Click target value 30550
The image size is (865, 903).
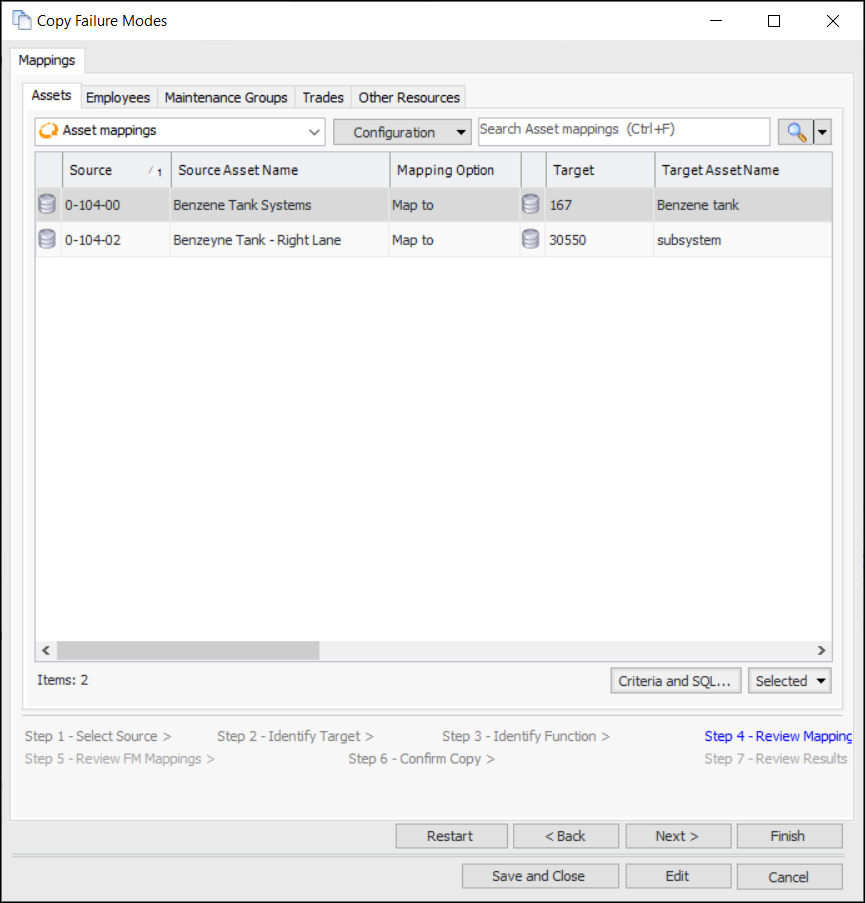point(599,240)
